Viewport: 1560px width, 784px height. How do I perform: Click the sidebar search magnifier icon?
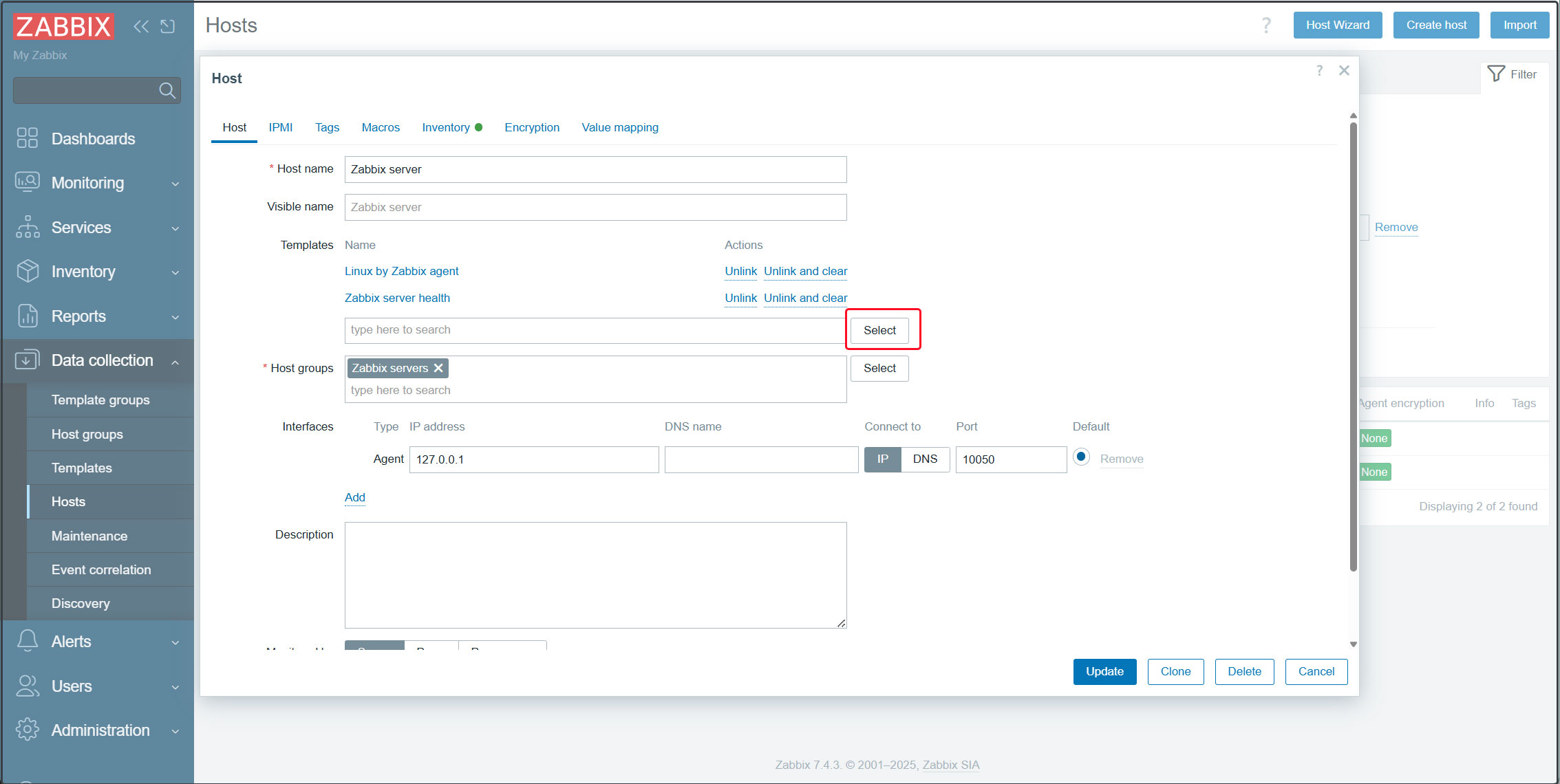pos(167,90)
